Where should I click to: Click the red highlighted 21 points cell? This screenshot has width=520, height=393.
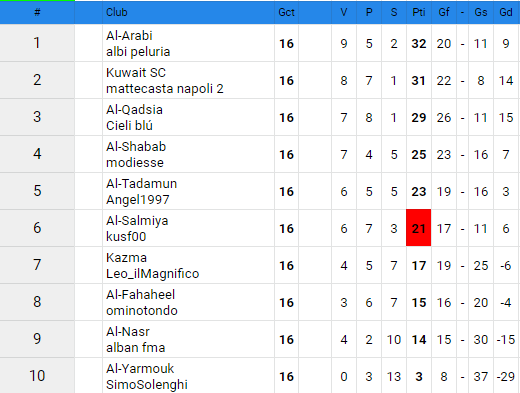click(x=418, y=228)
